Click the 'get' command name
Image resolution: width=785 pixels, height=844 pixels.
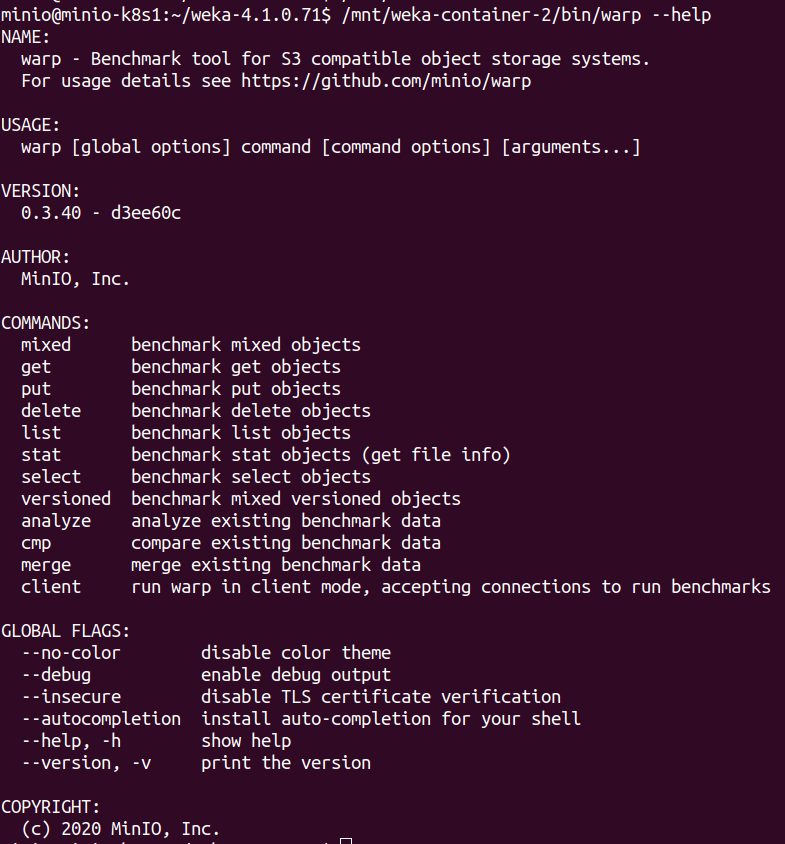pyautogui.click(x=36, y=367)
